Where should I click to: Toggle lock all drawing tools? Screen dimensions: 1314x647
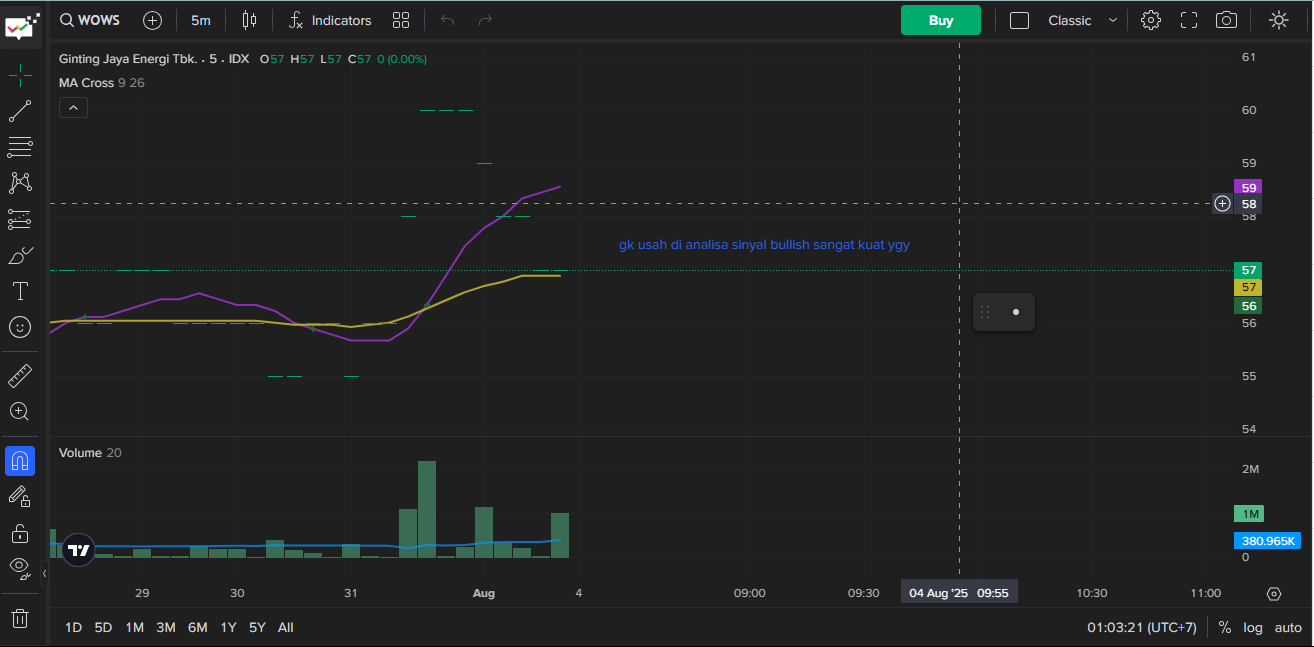(20, 532)
